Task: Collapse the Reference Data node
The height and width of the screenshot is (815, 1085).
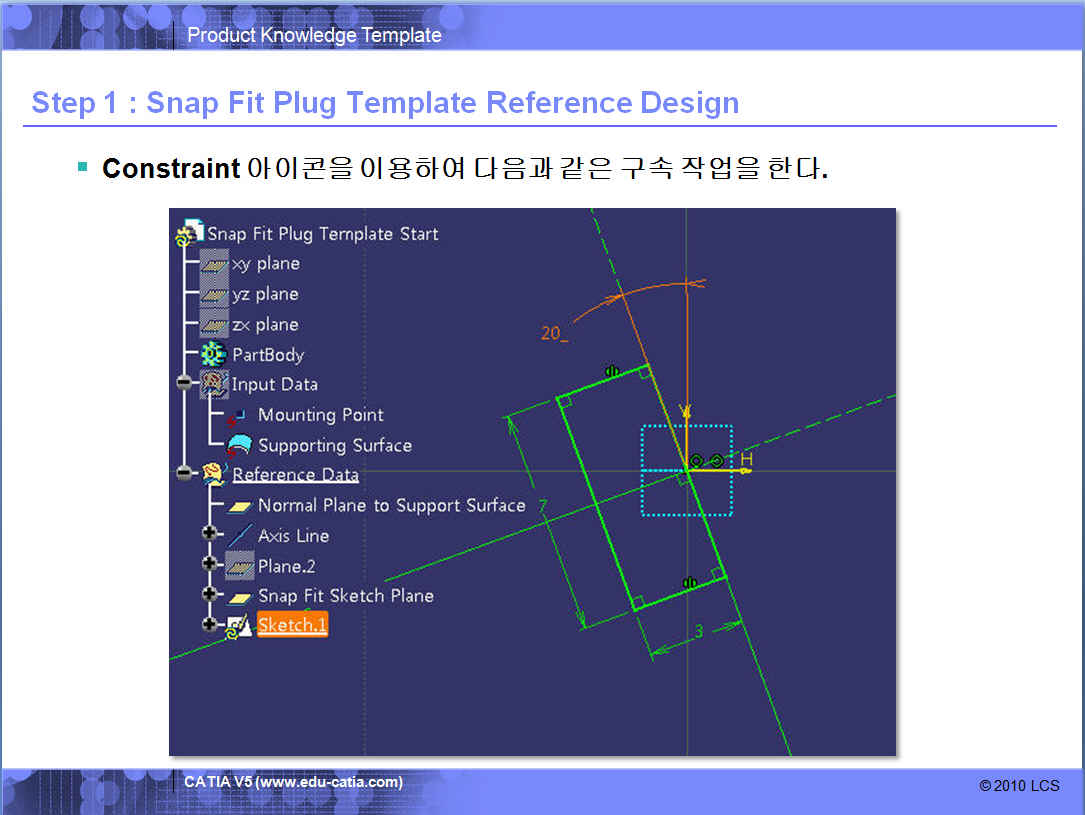Action: [184, 474]
